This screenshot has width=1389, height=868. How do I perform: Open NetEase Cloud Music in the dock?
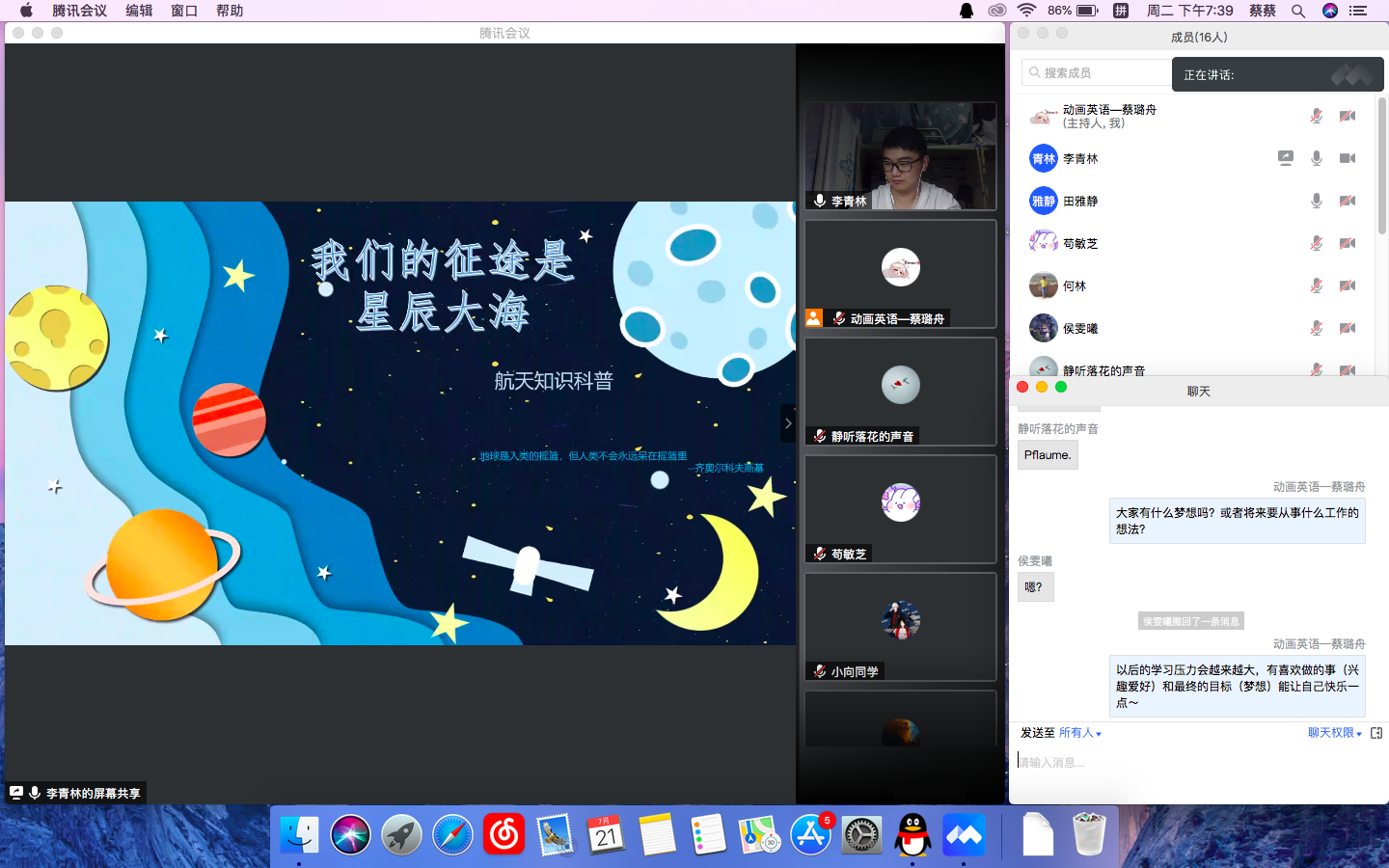[504, 835]
